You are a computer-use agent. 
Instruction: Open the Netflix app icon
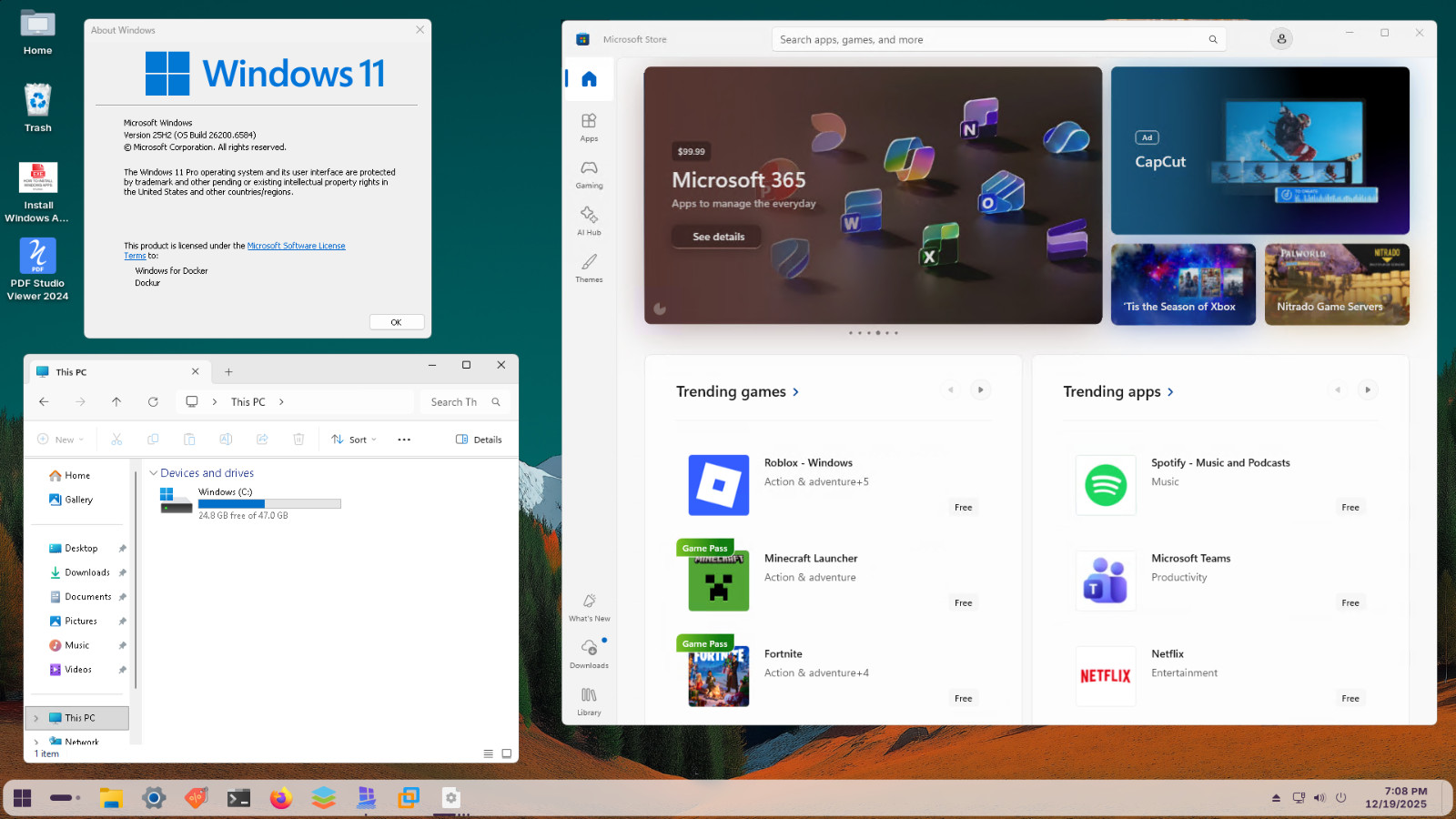click(x=1106, y=676)
